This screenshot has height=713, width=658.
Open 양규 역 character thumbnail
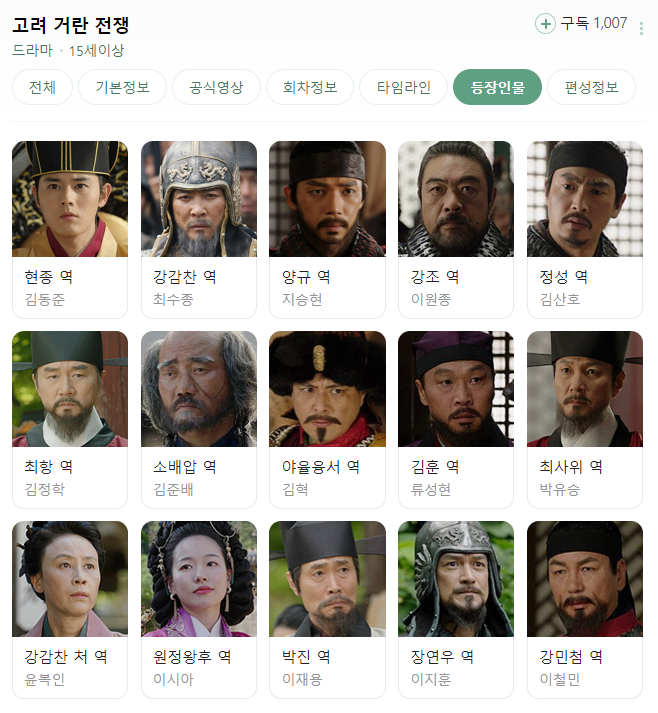tap(327, 199)
